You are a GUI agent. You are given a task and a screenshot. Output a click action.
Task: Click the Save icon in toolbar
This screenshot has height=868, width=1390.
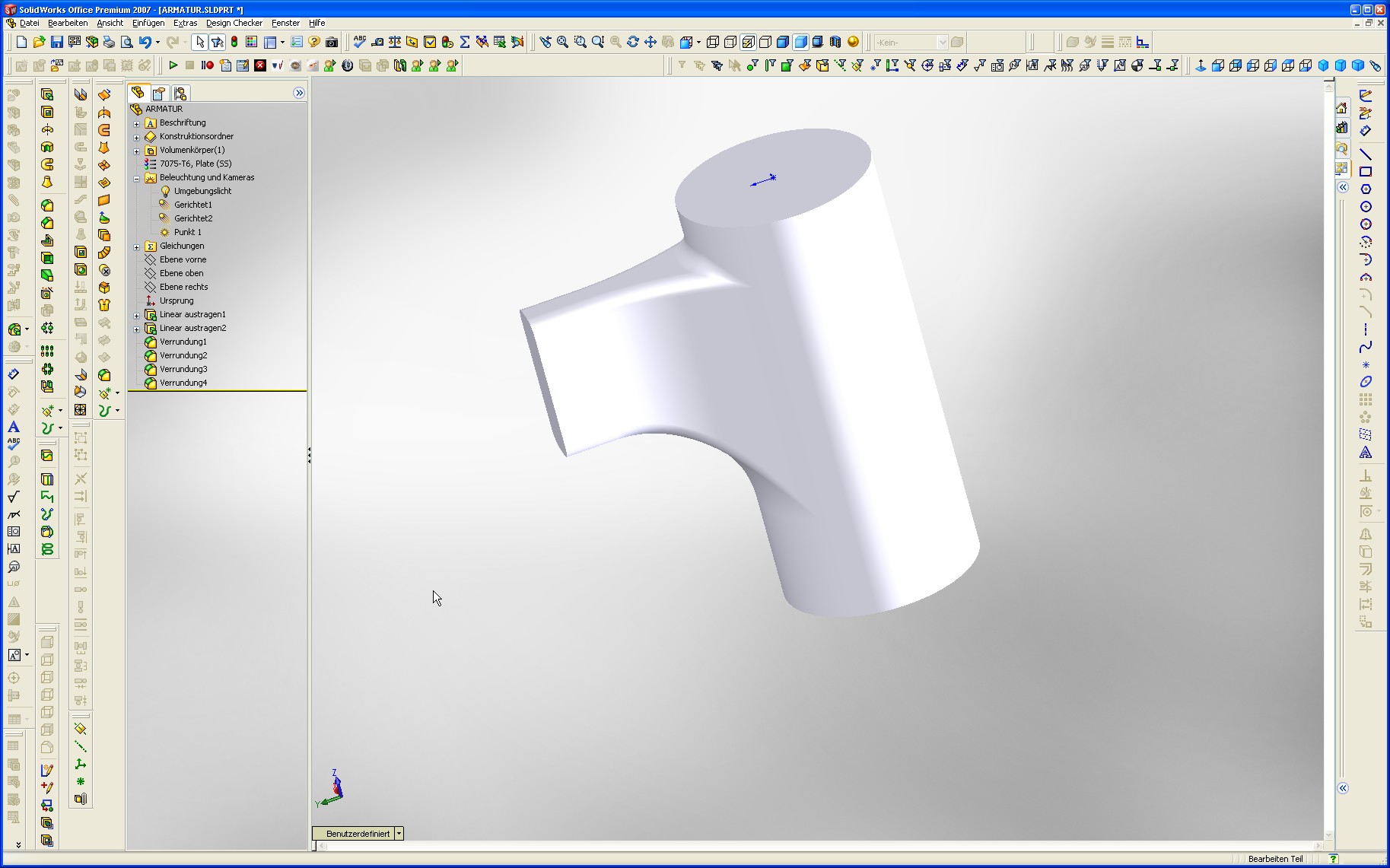click(57, 43)
